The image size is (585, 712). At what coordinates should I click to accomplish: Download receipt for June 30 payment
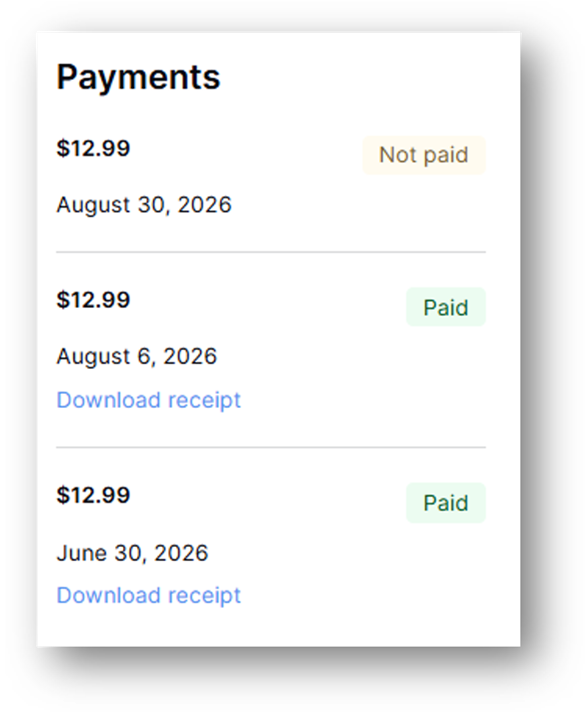pyautogui.click(x=149, y=596)
